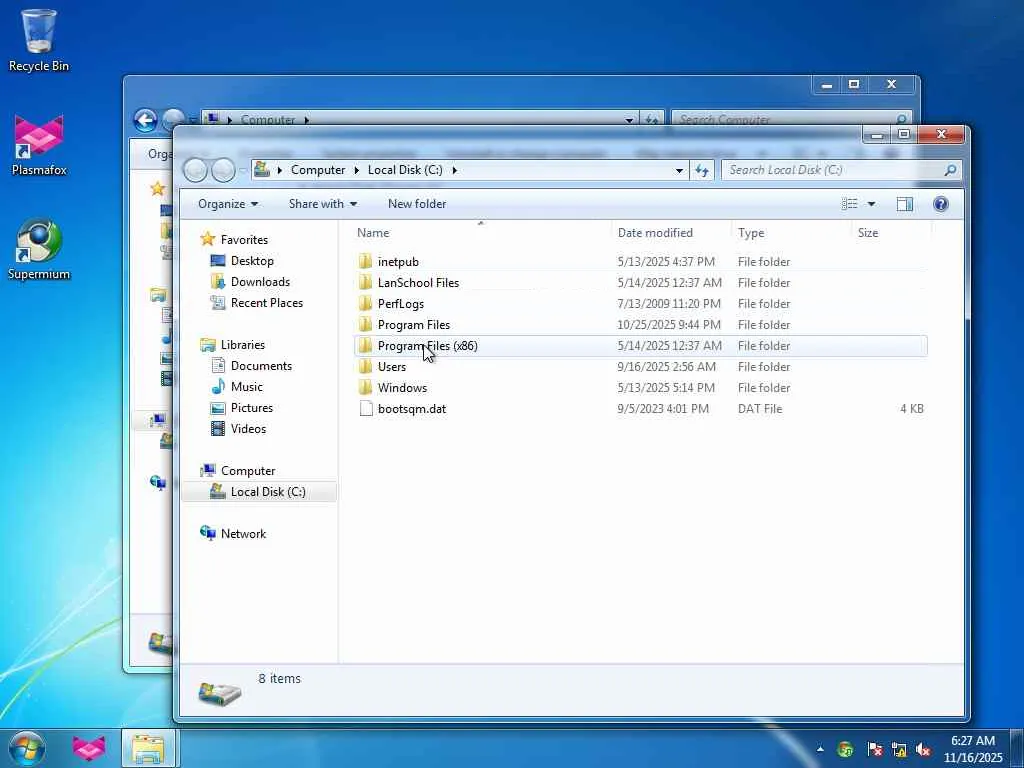Click the DAT File type cell
The height and width of the screenshot is (768, 1024).
point(760,409)
